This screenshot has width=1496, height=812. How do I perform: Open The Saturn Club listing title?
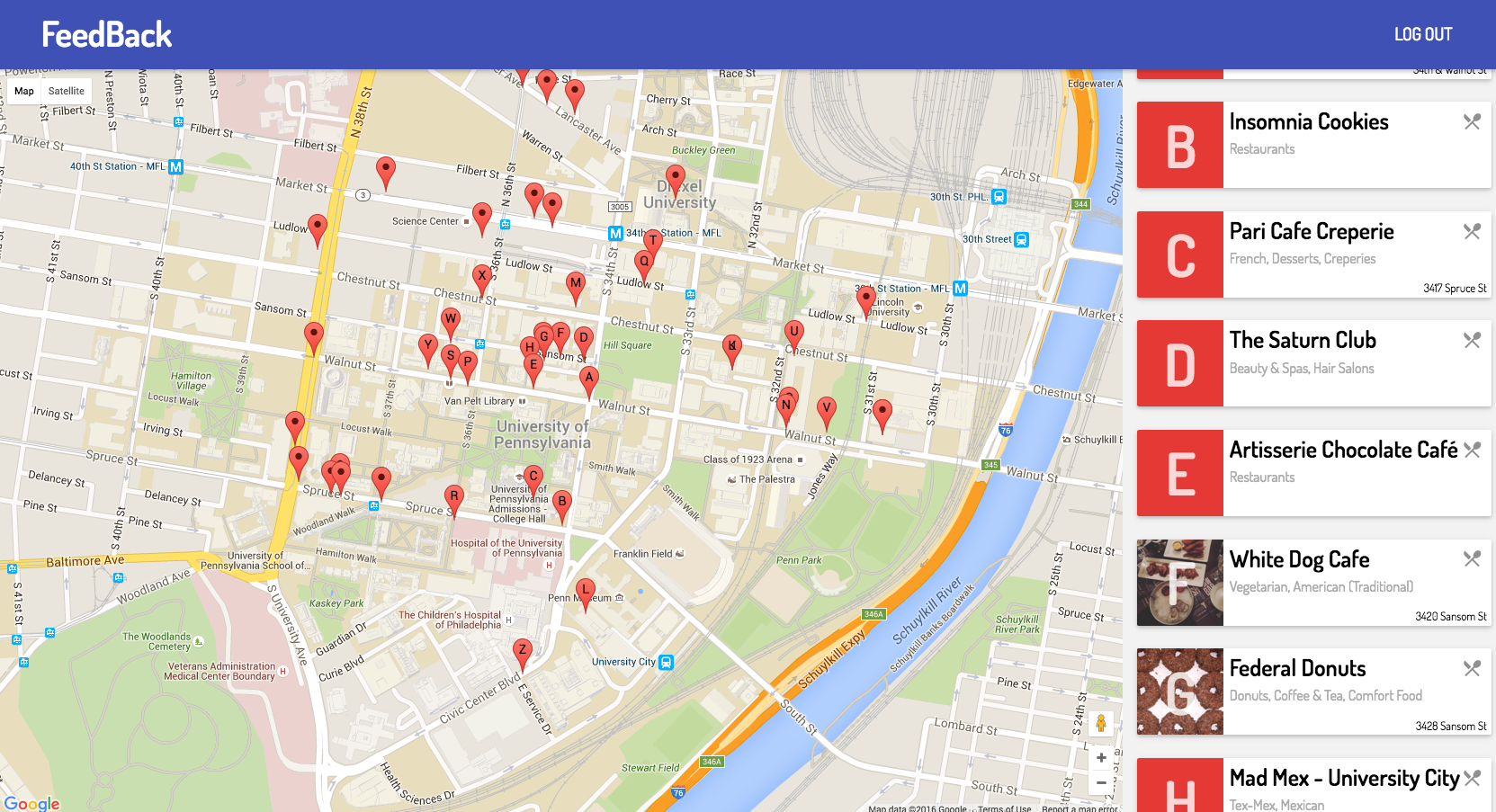1303,340
